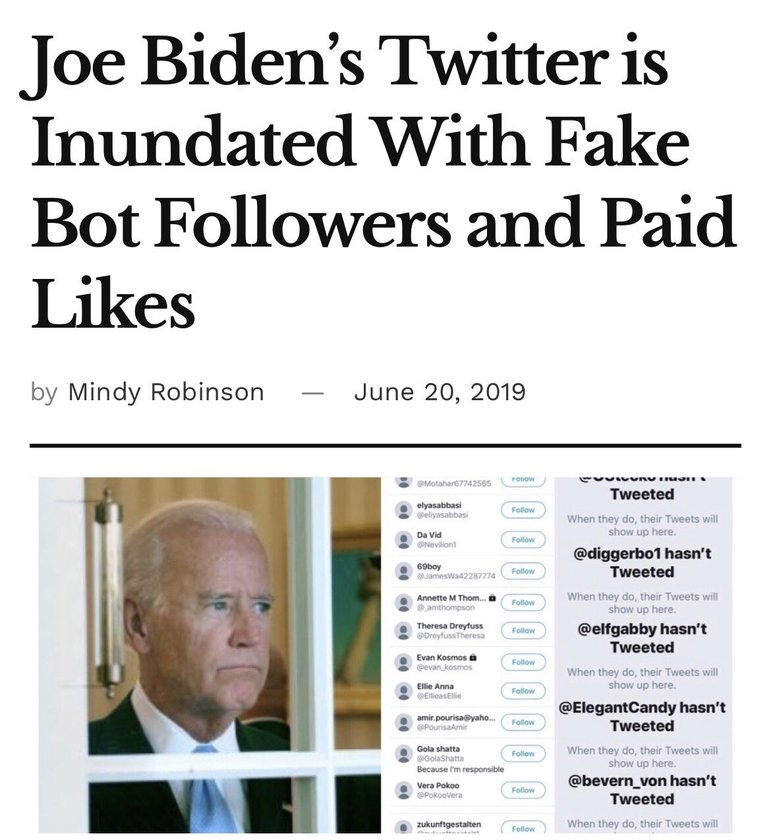Open the Biden photo in article image
The height and width of the screenshot is (840, 771).
click(x=210, y=655)
